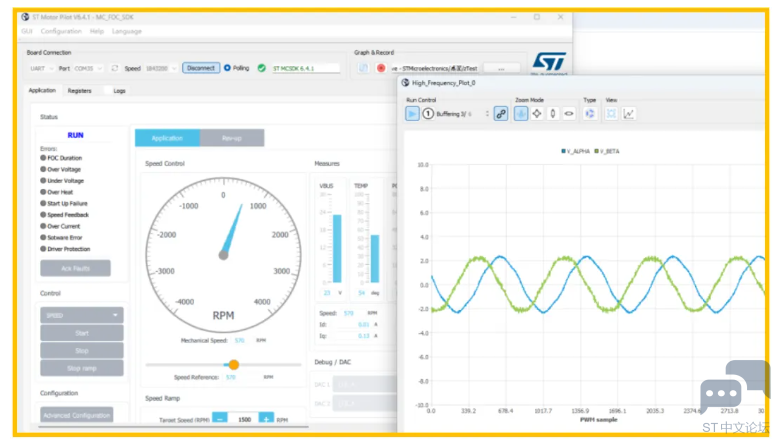The width and height of the screenshot is (779, 443).
Task: Click the browse ellipsis button in Graph & Record
Action: [x=501, y=68]
